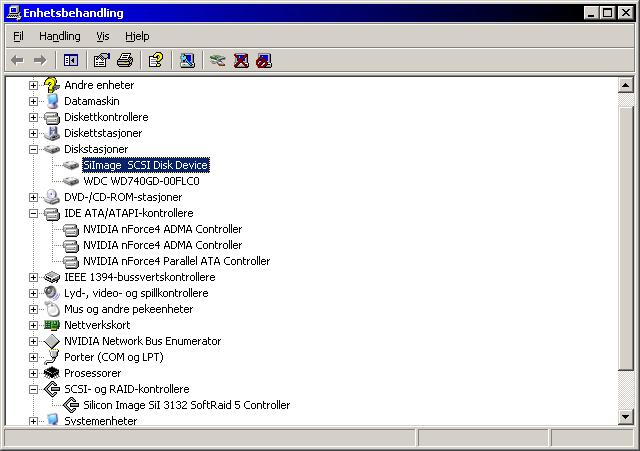Select the IDE ATA/ATAPI-kontrollere label

pyautogui.click(x=129, y=213)
